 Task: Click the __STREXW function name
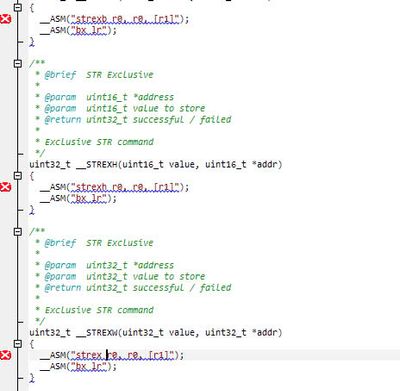pos(98,332)
